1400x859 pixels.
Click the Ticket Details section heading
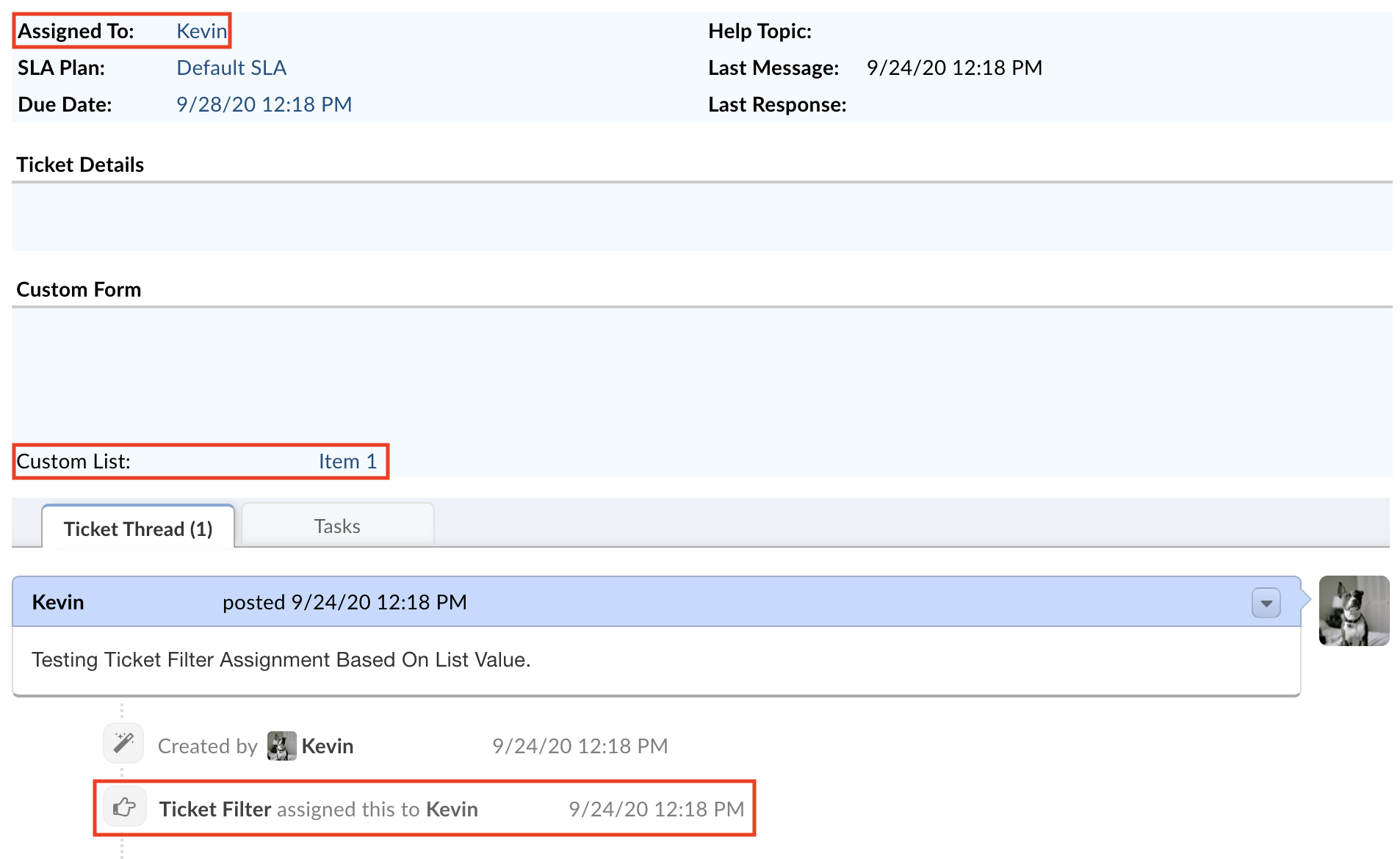80,164
